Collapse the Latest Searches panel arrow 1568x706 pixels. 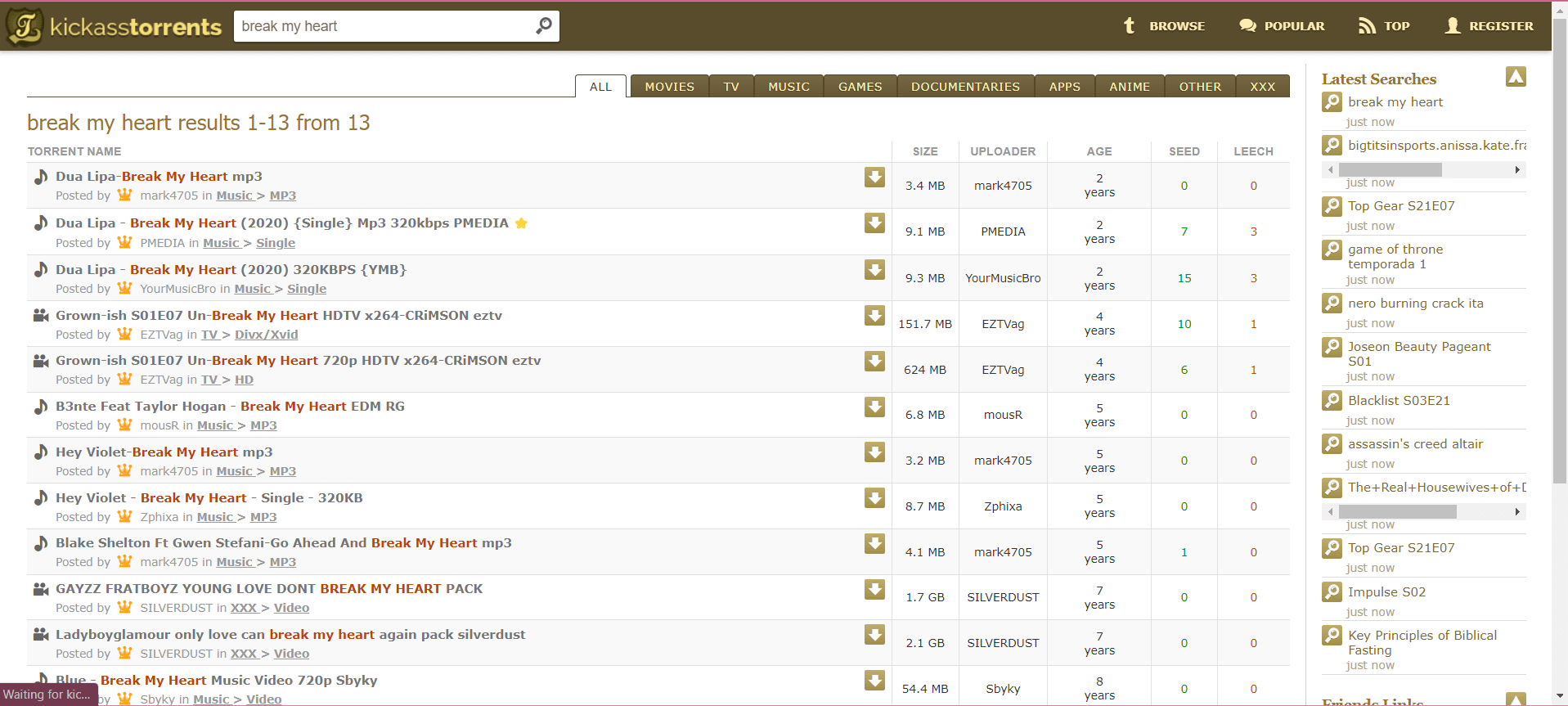pos(1515,77)
